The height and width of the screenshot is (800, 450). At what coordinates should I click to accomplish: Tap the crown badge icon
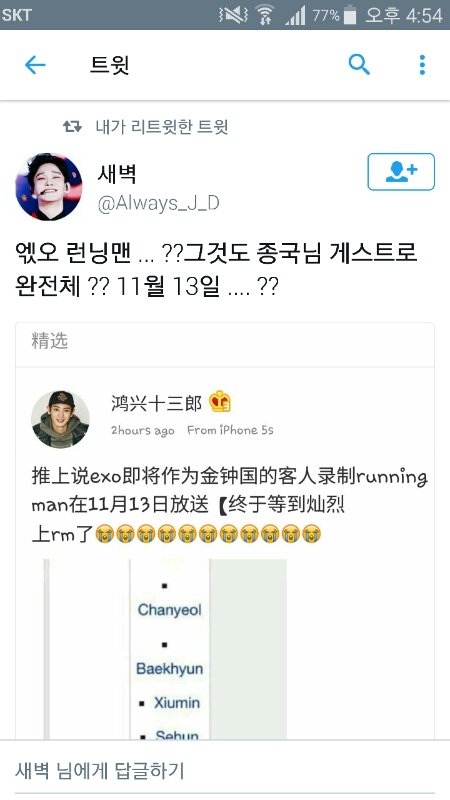220,402
